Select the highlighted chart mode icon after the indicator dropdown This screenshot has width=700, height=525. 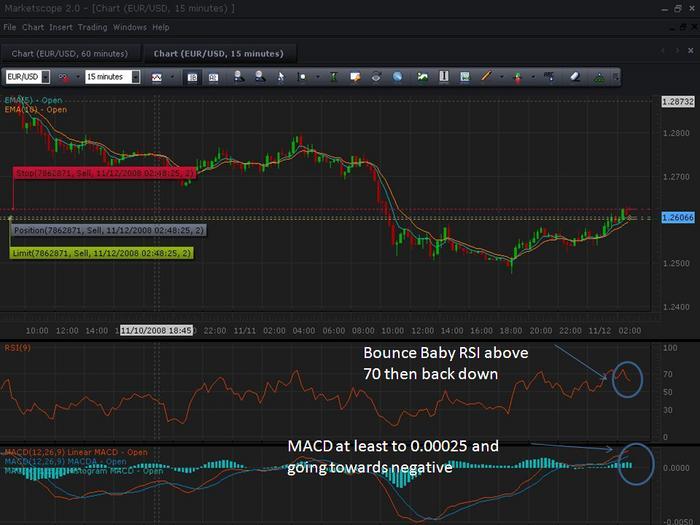click(x=192, y=77)
